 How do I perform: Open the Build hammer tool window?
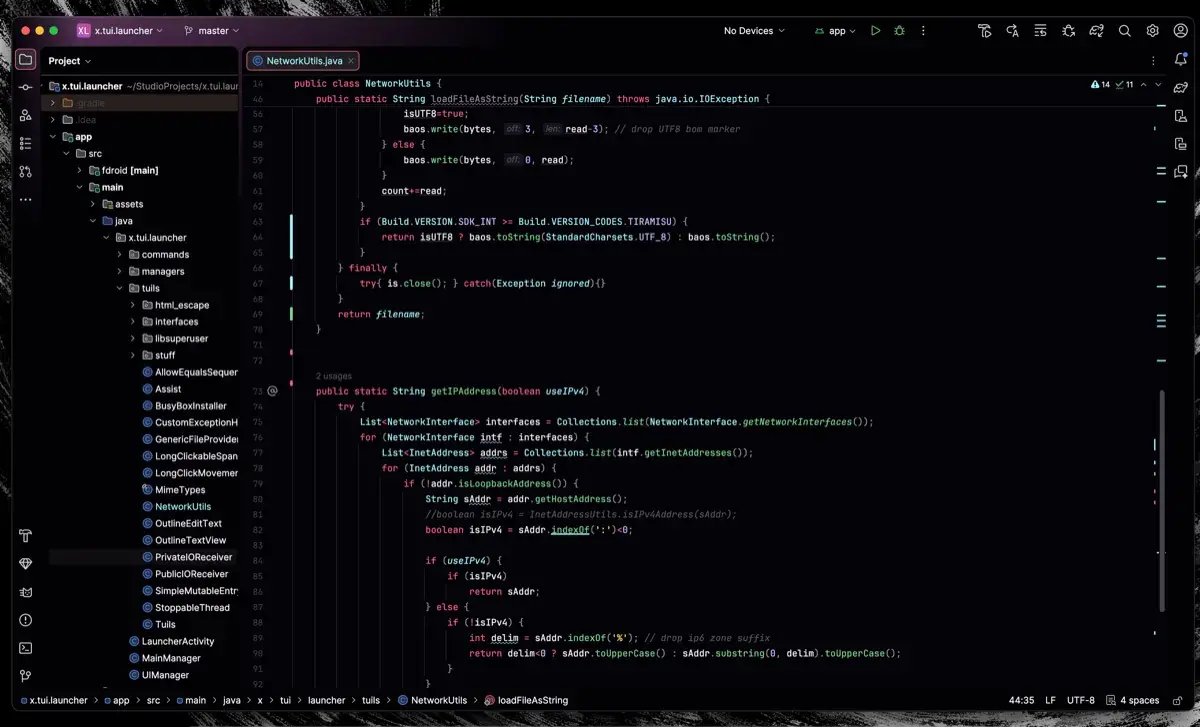point(26,536)
